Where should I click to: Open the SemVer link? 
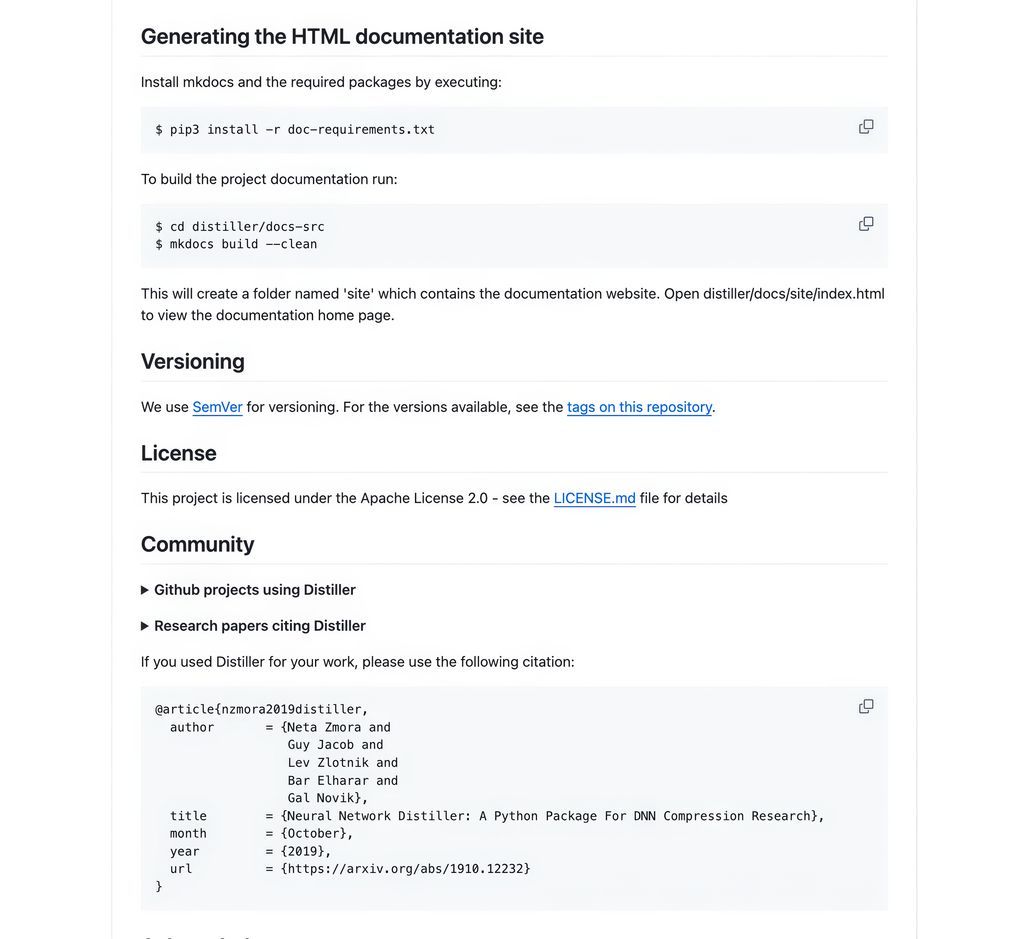pos(217,407)
